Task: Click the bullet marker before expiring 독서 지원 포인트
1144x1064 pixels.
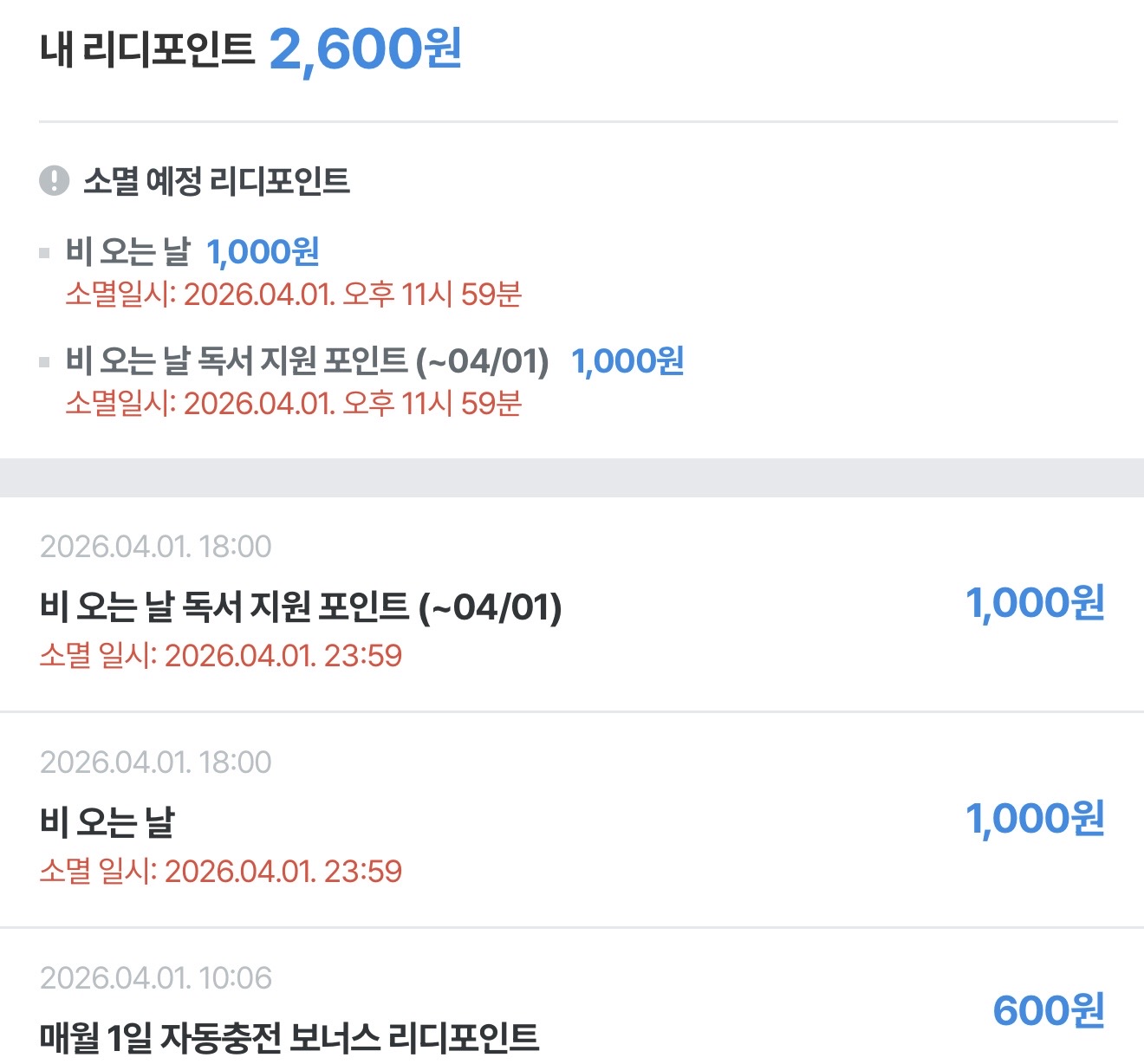Action: coord(44,362)
